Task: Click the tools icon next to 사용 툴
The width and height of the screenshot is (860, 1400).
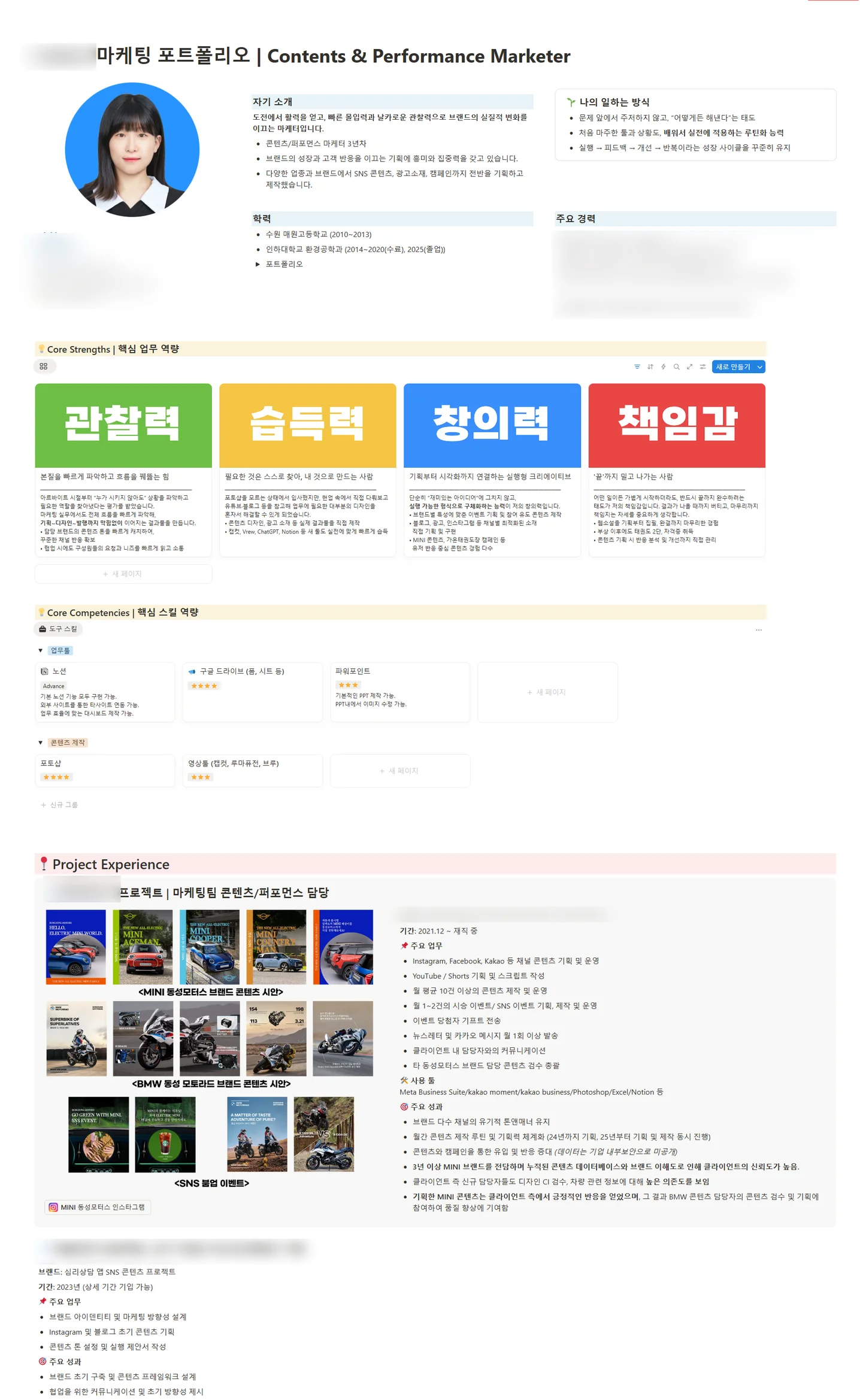Action: click(404, 1080)
